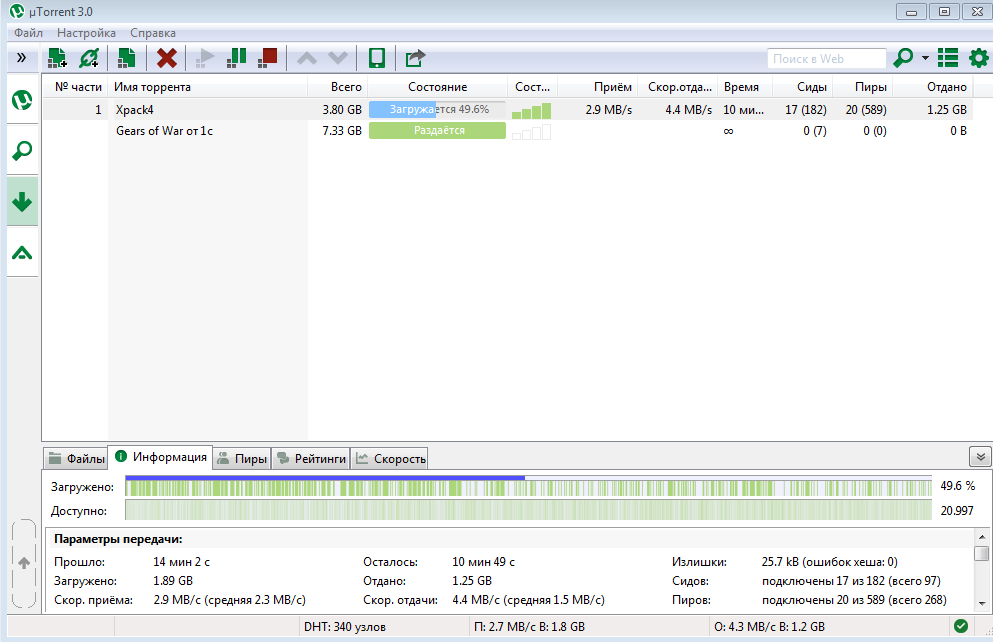Switch to the Файлы tab
This screenshot has width=993, height=642.
[x=76, y=458]
